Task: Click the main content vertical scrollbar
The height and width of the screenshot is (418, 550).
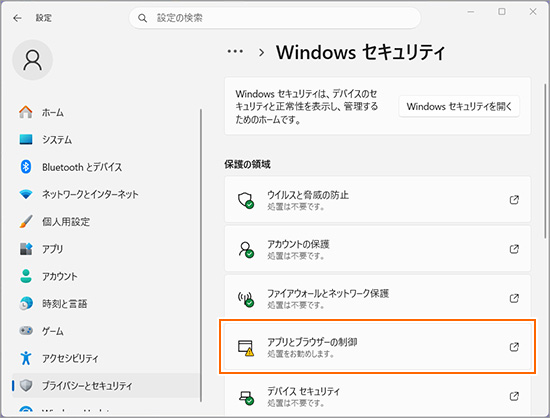Action: [x=545, y=161]
